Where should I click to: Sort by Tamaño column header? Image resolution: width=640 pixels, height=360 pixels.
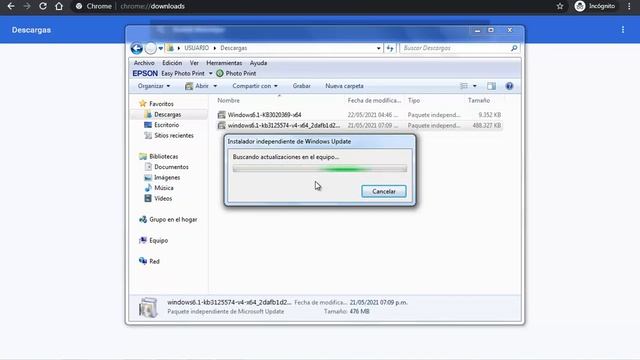pyautogui.click(x=479, y=100)
